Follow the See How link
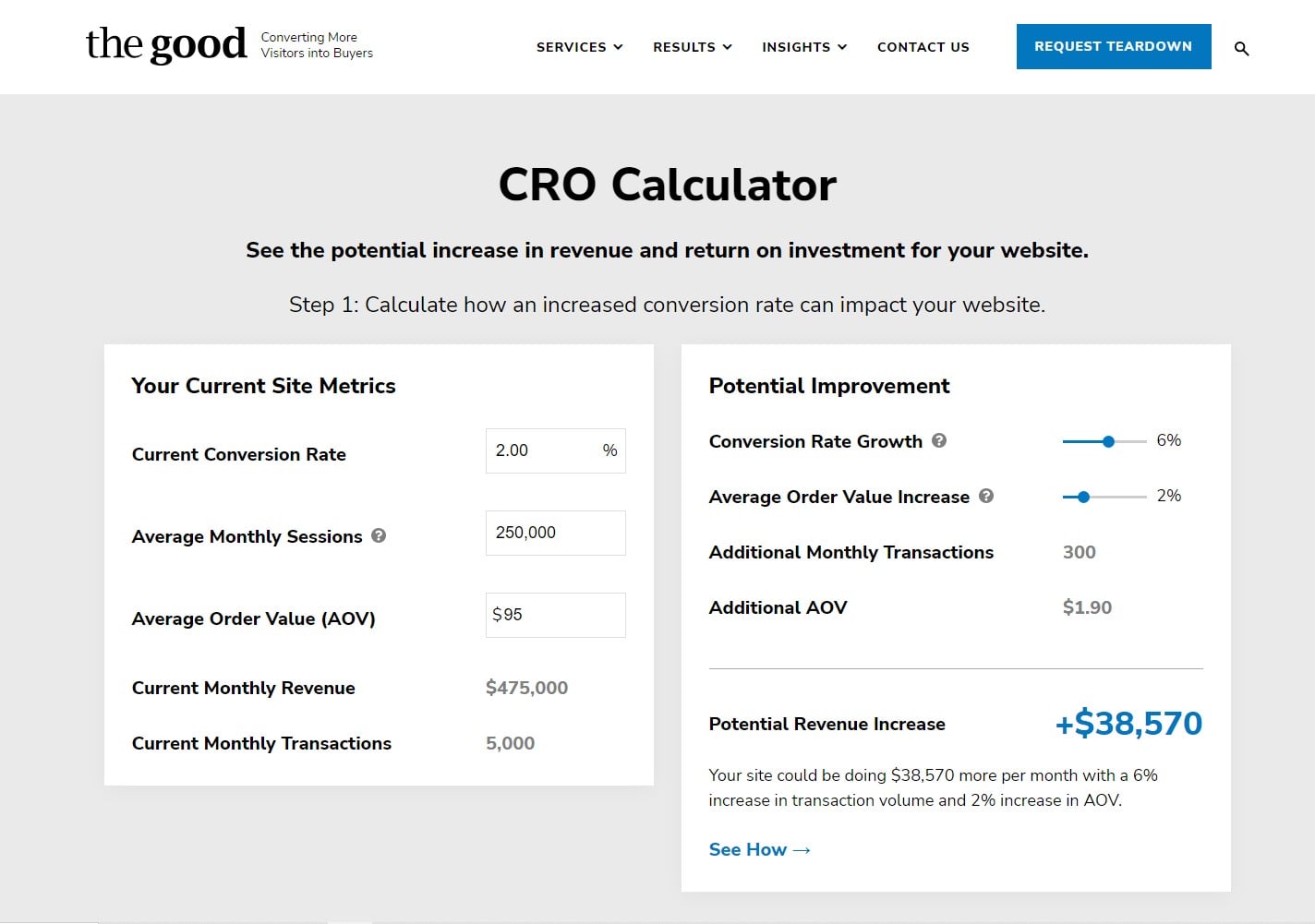 [759, 849]
